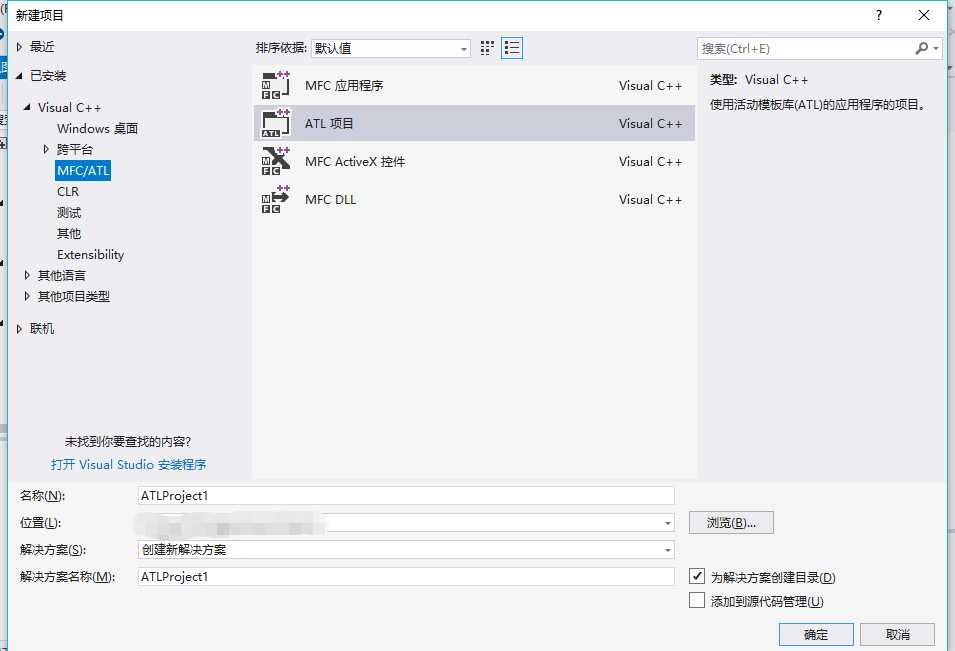This screenshot has width=955, height=651.
Task: Expand the 其他语言 tree node
Action: [x=27, y=275]
